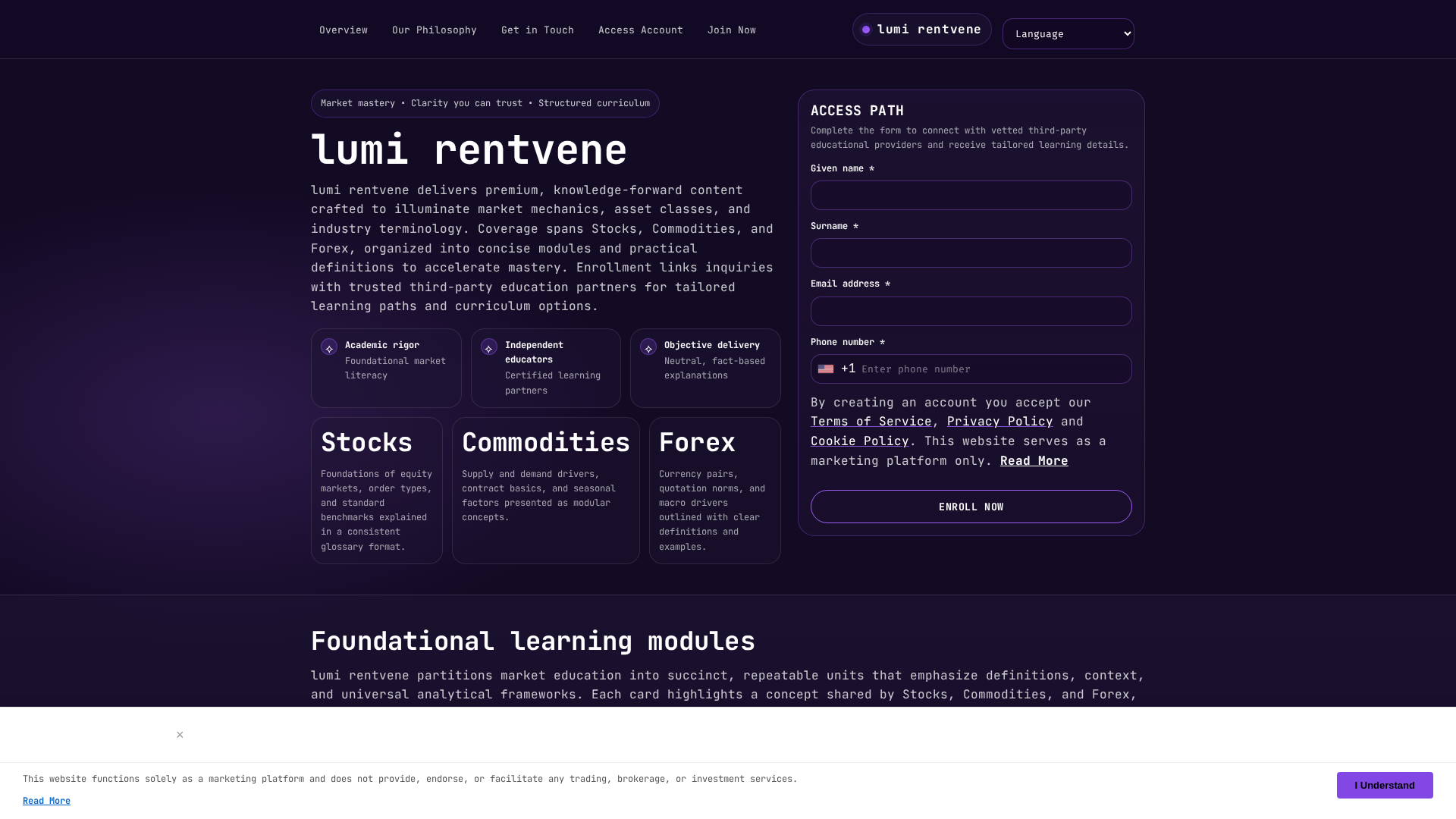1456x819 pixels.
Task: Click the purple dot in logo badge
Action: (x=866, y=30)
